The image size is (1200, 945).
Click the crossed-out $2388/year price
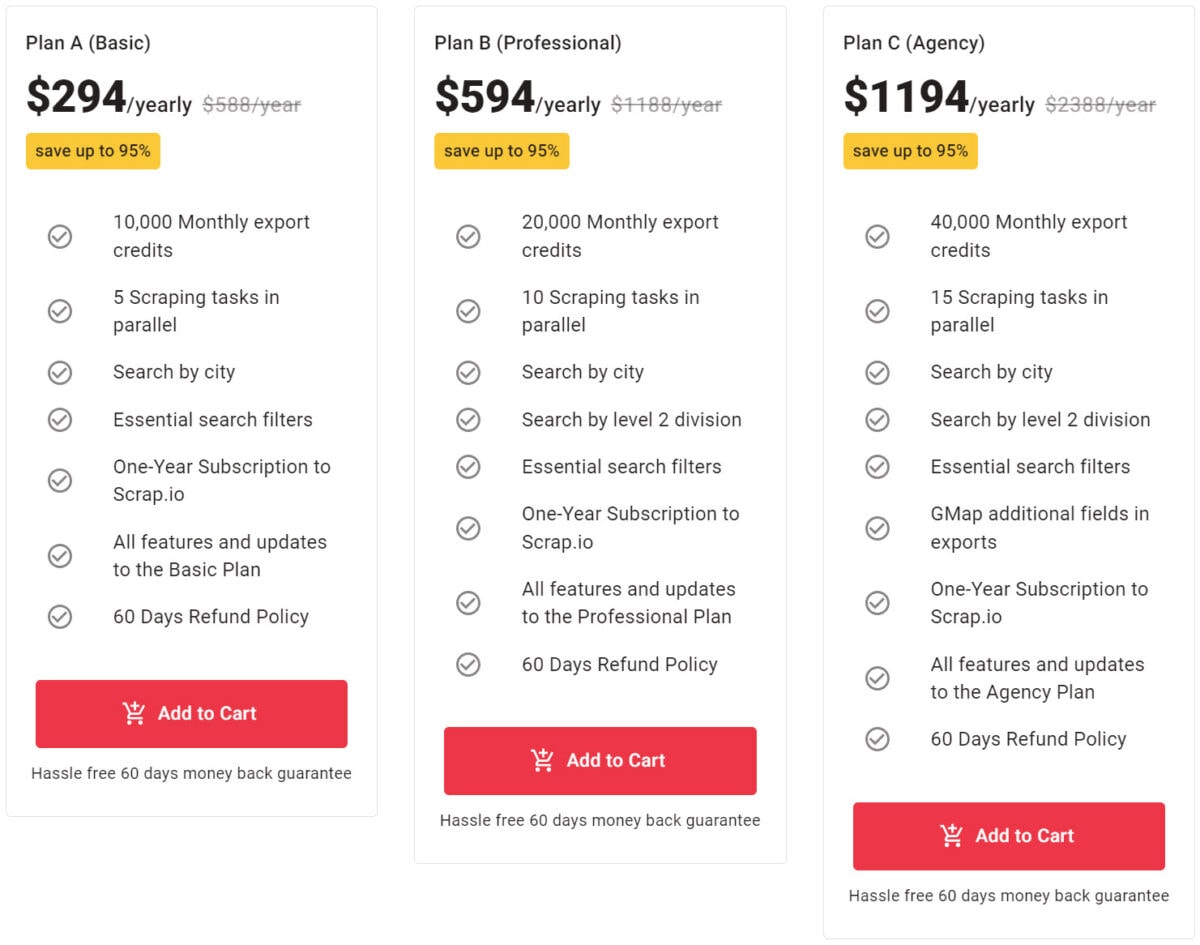click(x=1100, y=103)
